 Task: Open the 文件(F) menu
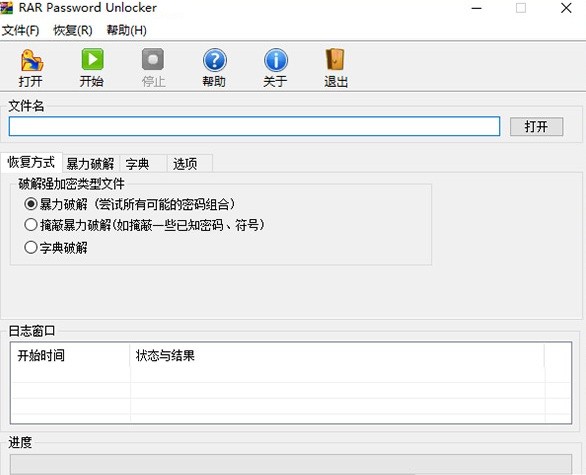(21, 30)
